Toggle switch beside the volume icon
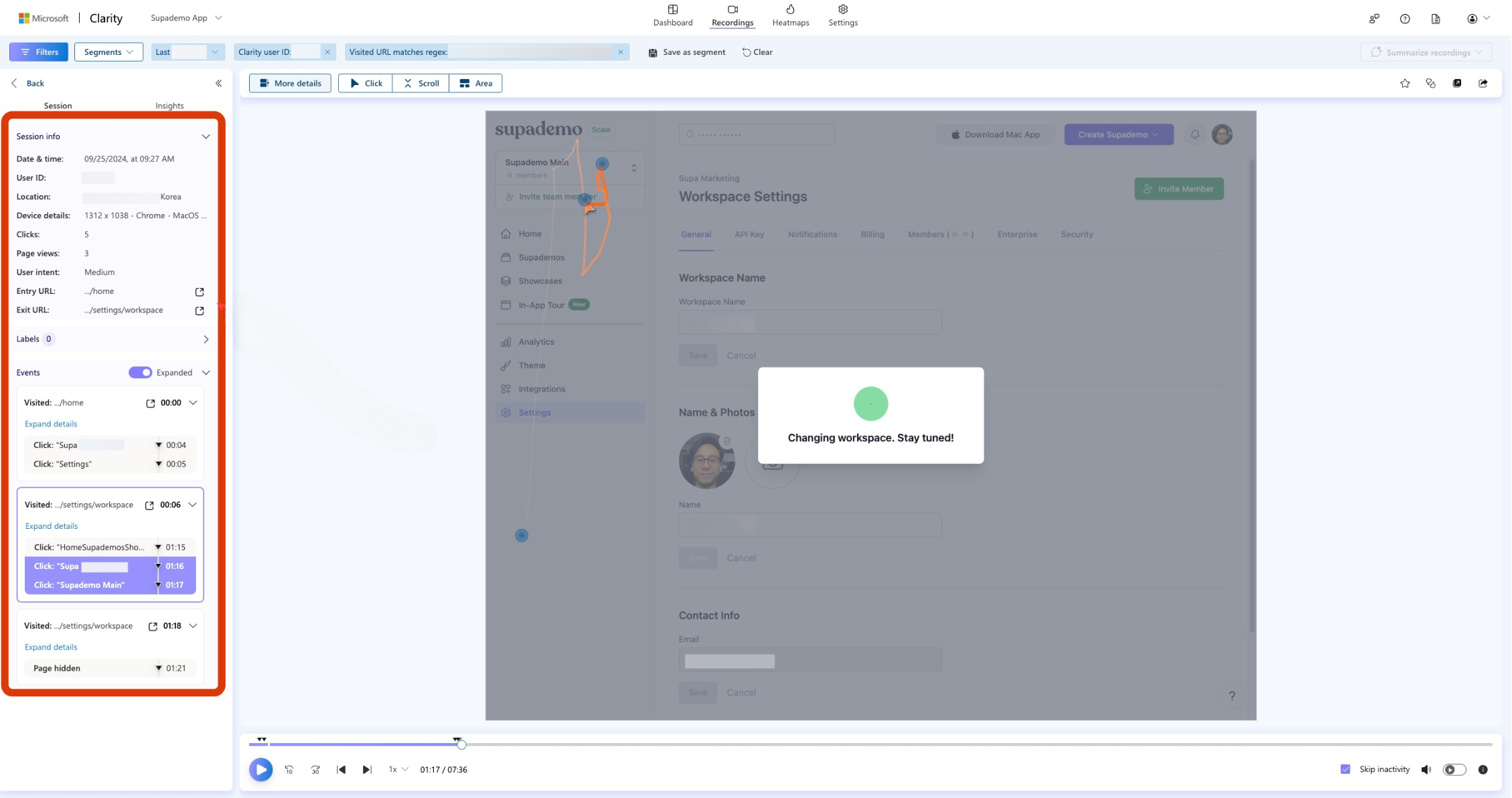Image resolution: width=1512 pixels, height=798 pixels. (x=1454, y=769)
